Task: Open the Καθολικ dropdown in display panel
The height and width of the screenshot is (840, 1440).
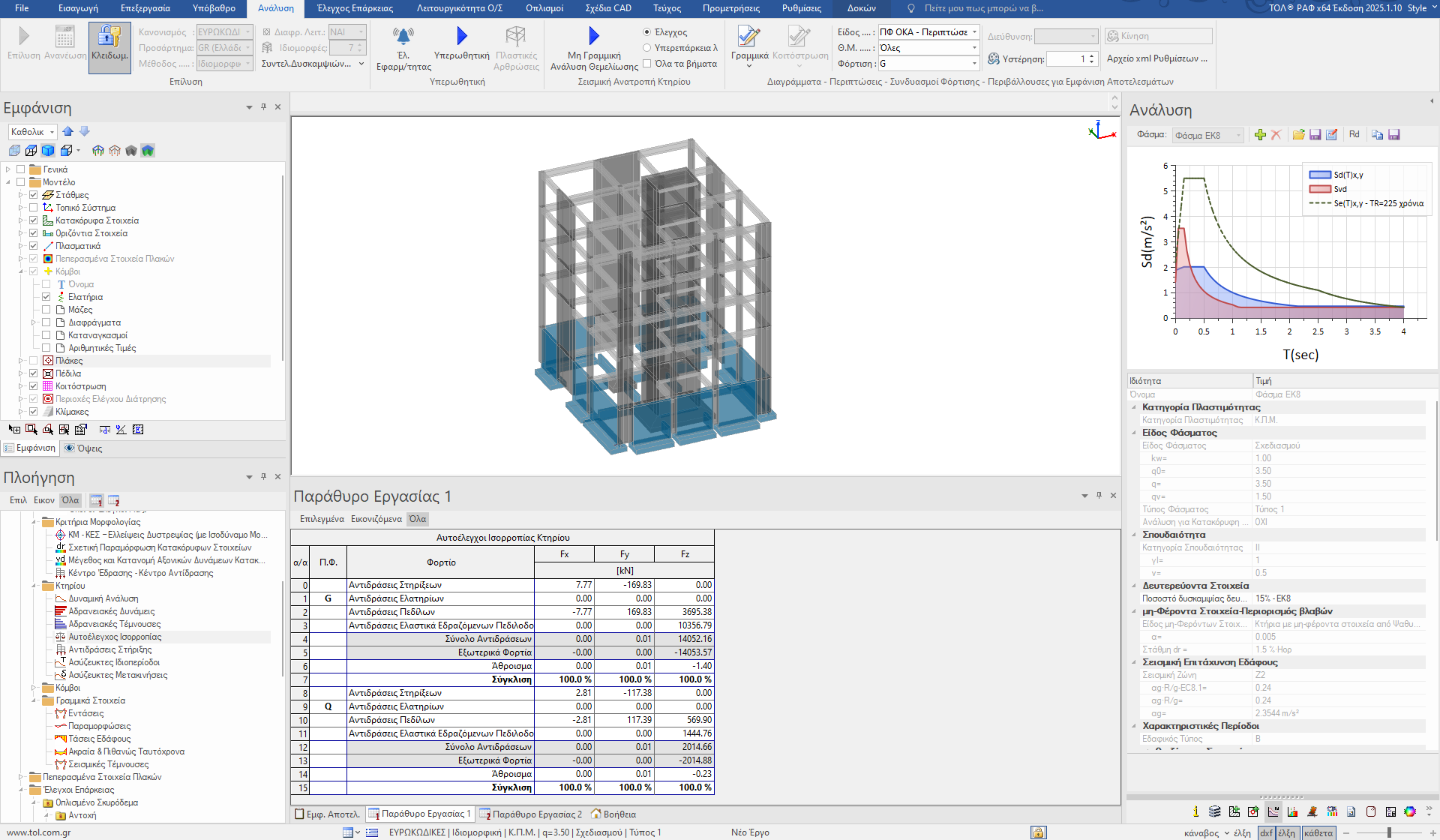Action: pyautogui.click(x=52, y=132)
